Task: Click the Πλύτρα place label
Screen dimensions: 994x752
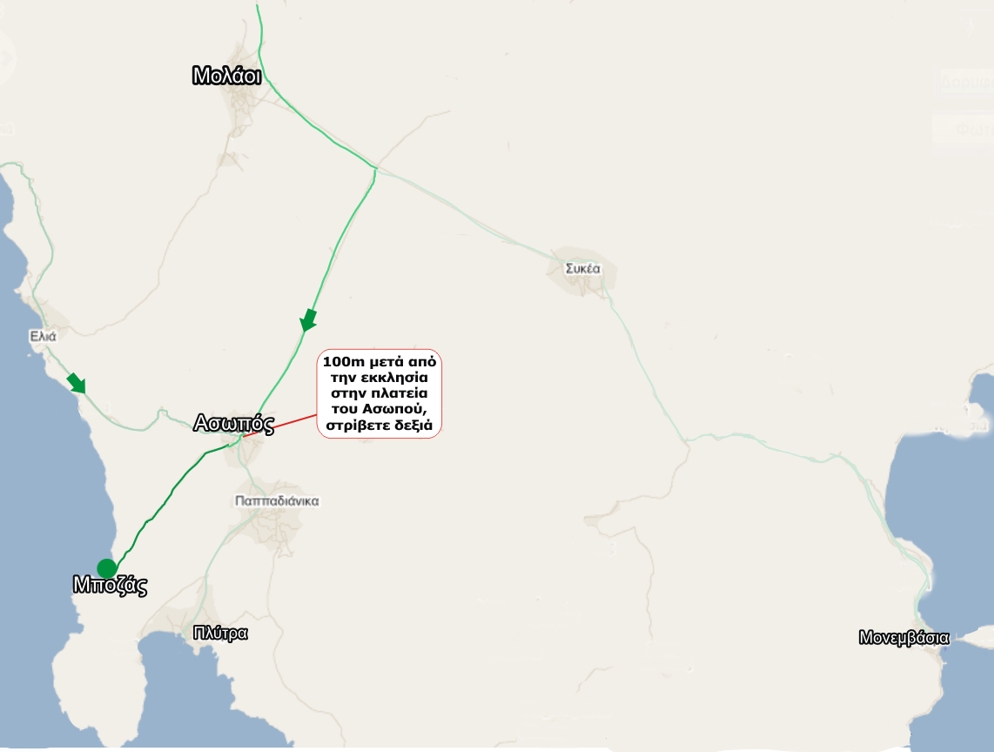Action: pyautogui.click(x=220, y=633)
